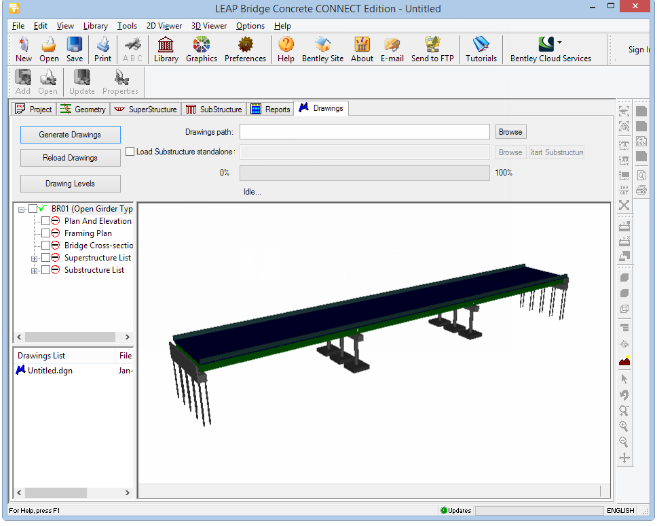Click the Properties toolbar icon
Image resolution: width=657 pixels, height=526 pixels.
click(120, 82)
